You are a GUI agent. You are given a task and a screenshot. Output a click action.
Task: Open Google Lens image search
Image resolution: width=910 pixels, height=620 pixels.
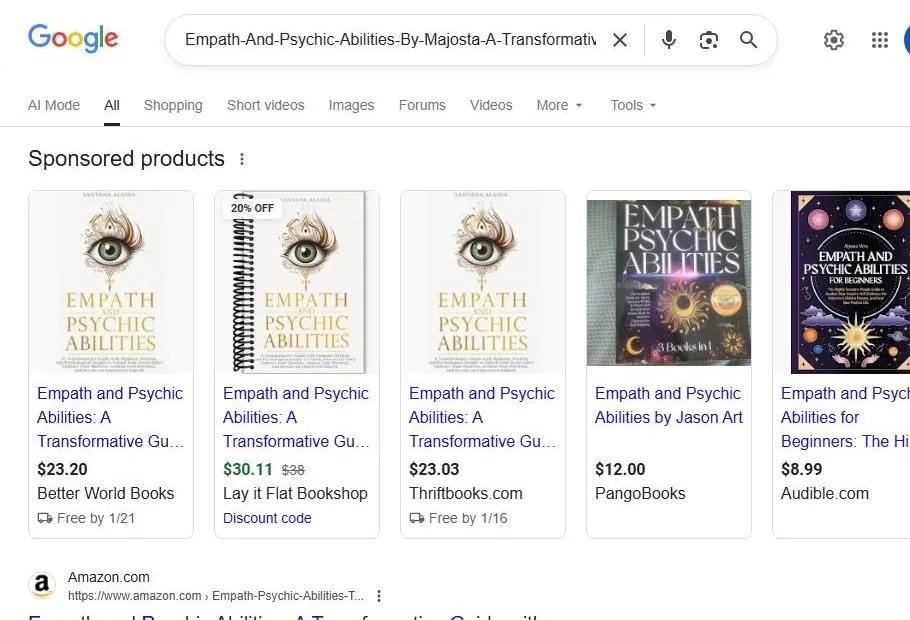[709, 40]
